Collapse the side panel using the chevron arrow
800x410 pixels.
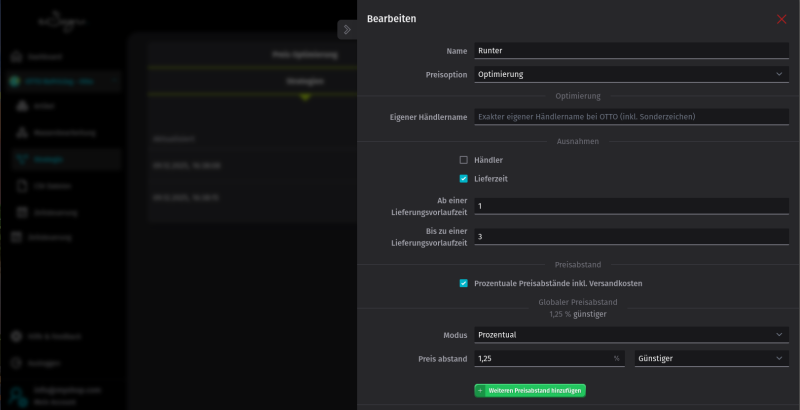pos(347,30)
